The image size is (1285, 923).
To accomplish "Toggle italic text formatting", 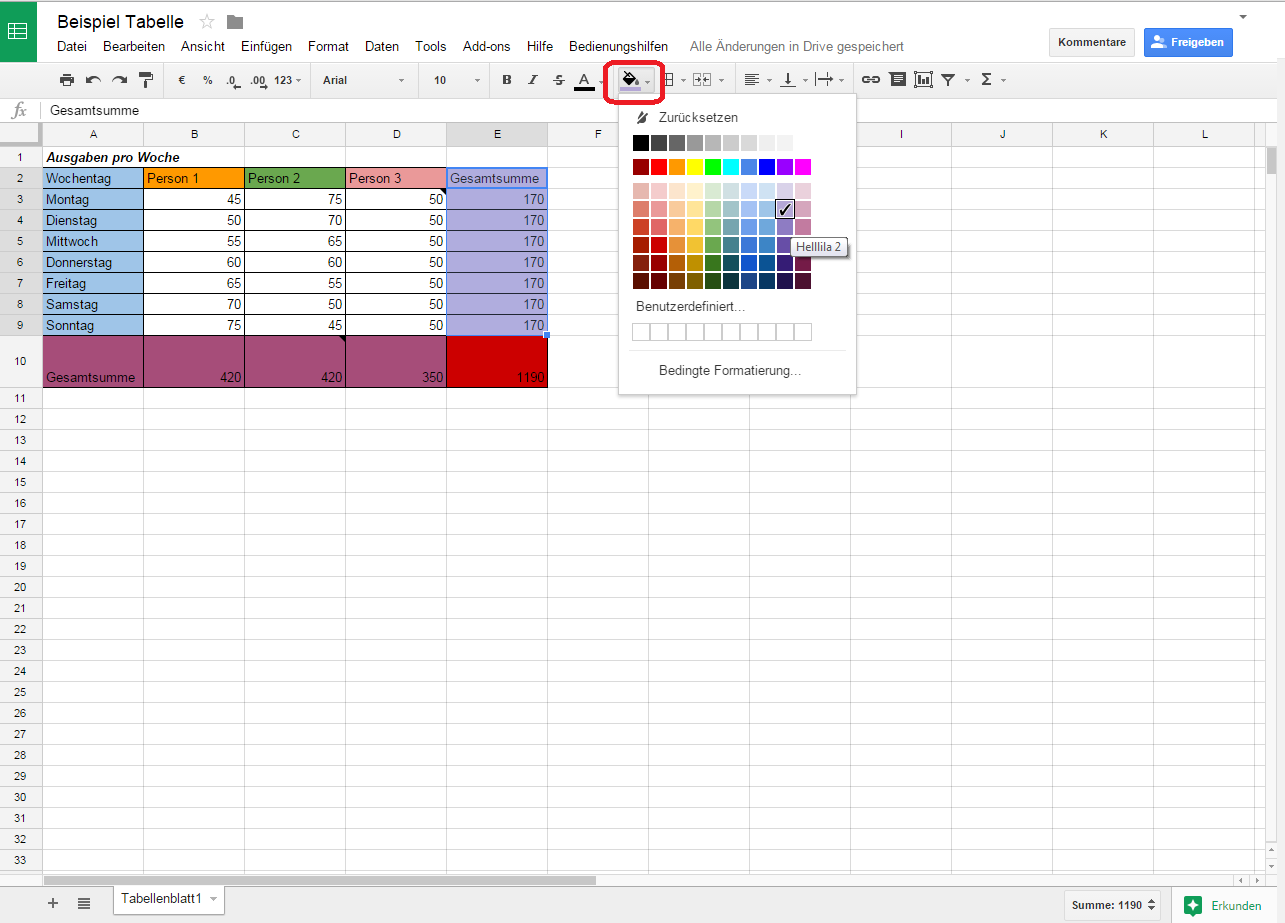I will tap(533, 80).
